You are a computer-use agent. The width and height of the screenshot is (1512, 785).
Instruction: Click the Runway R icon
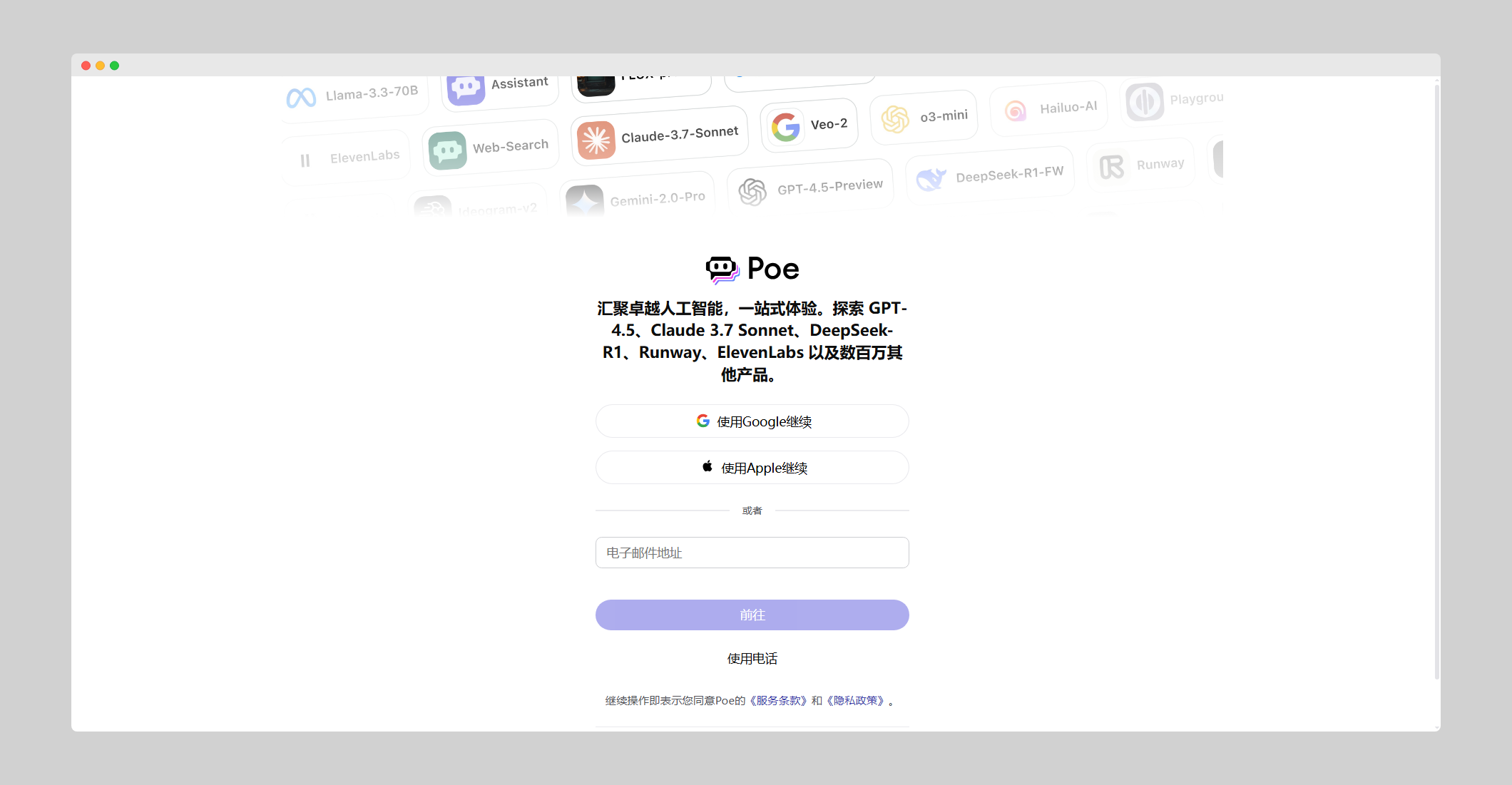coord(1112,167)
